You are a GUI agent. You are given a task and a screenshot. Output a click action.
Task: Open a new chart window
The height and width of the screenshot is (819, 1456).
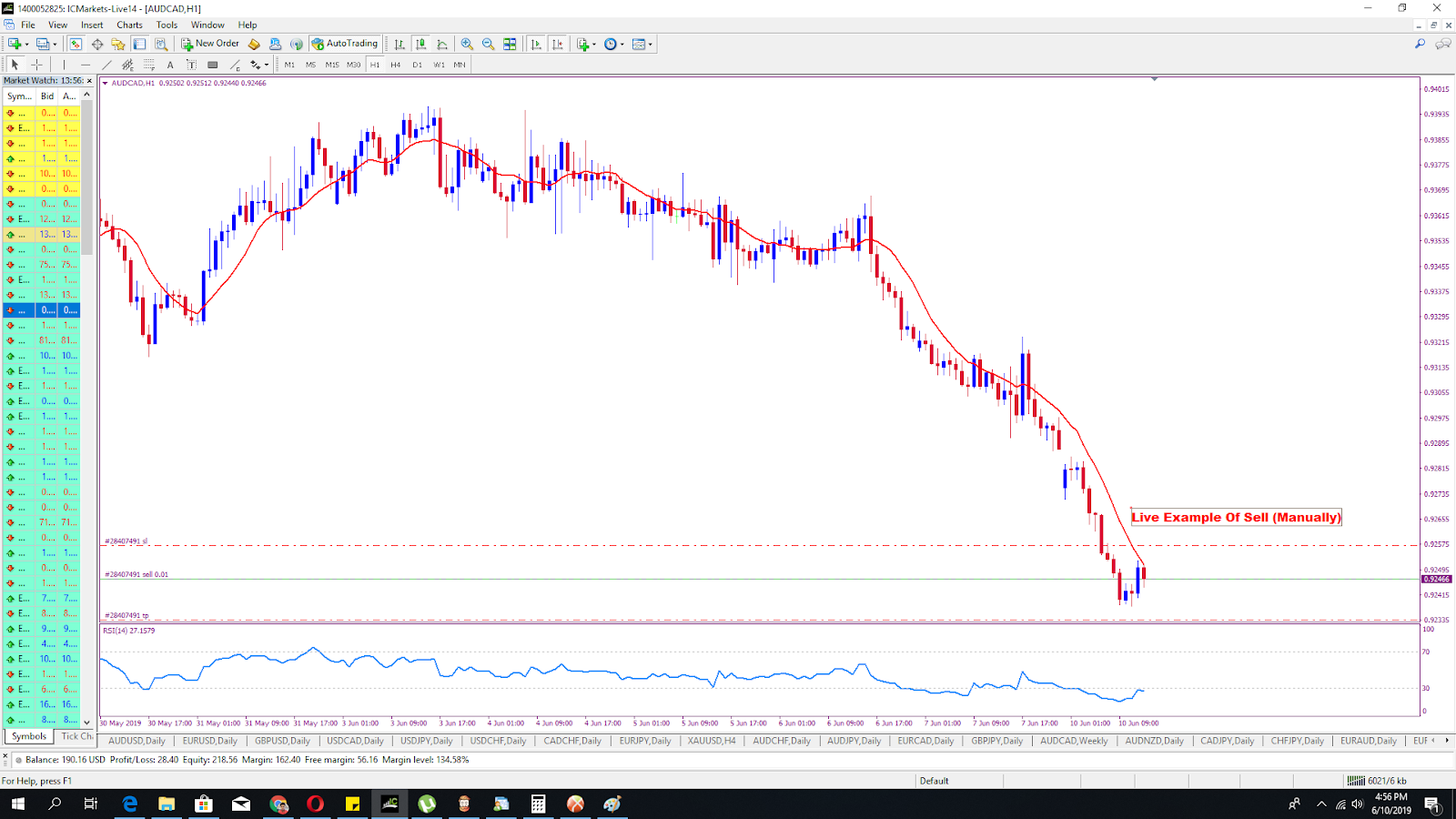pos(15,44)
